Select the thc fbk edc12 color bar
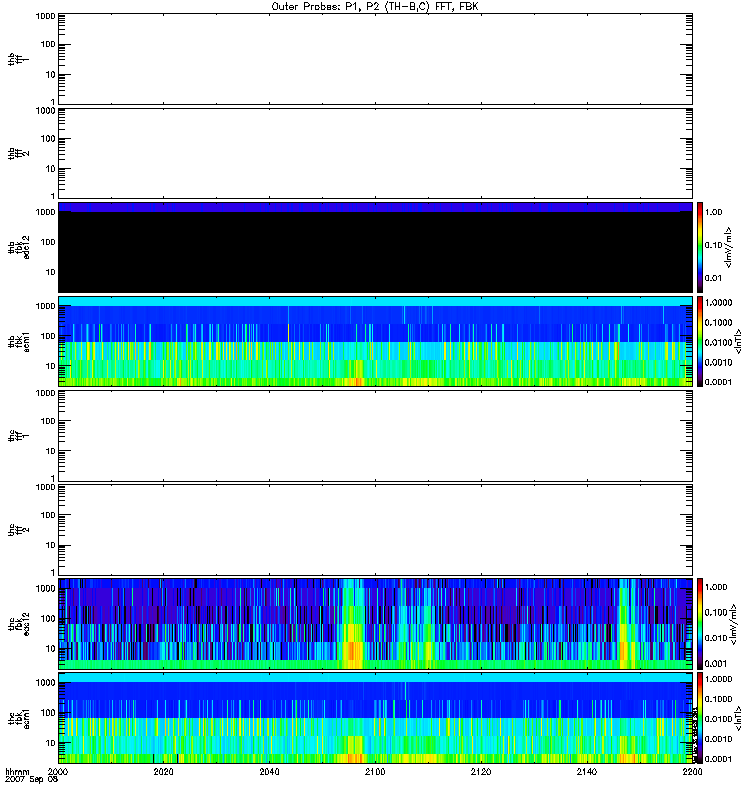 [700, 624]
